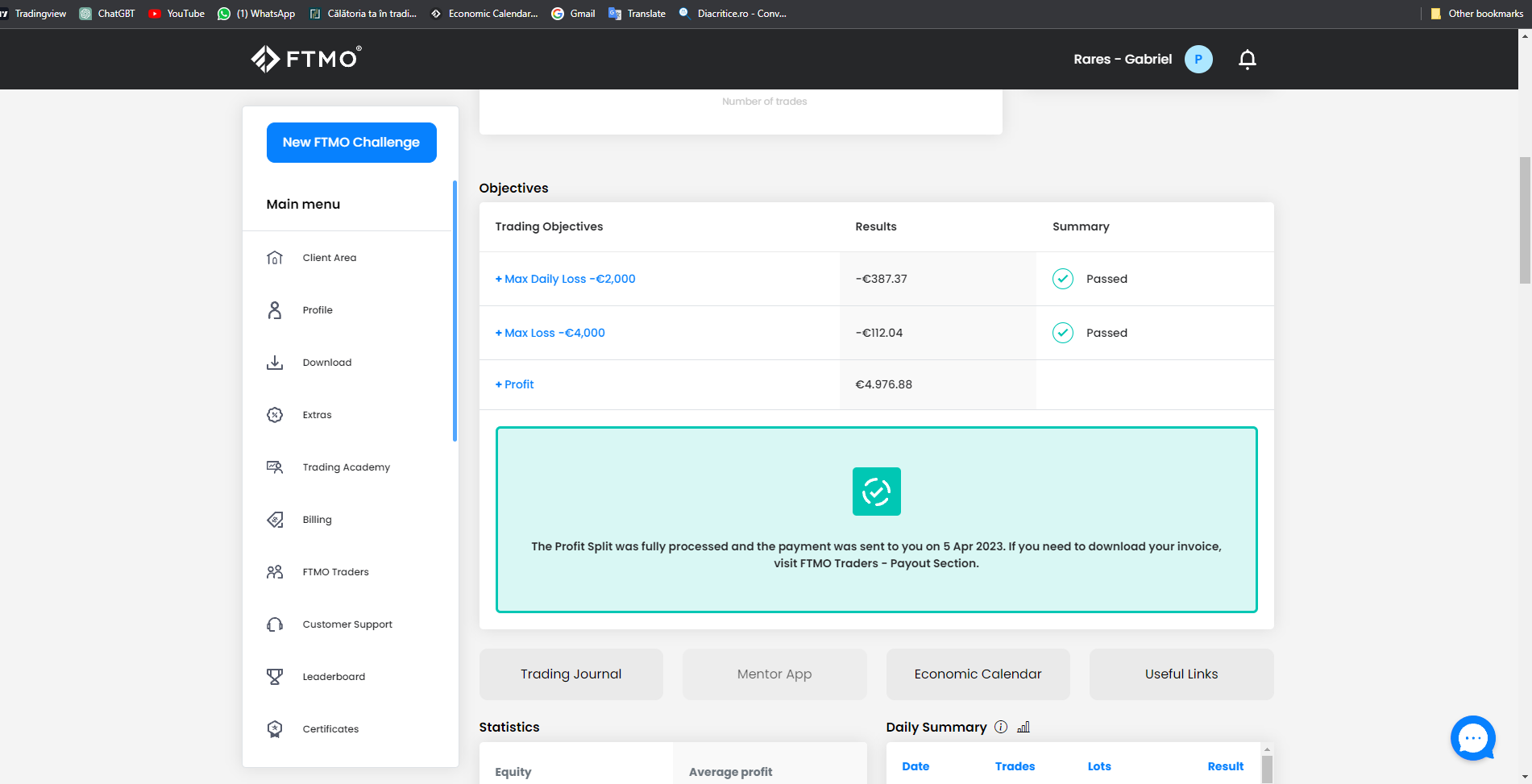The height and width of the screenshot is (784, 1532).
Task: Click the page vertical scrollbar thumb
Action: click(x=1524, y=221)
